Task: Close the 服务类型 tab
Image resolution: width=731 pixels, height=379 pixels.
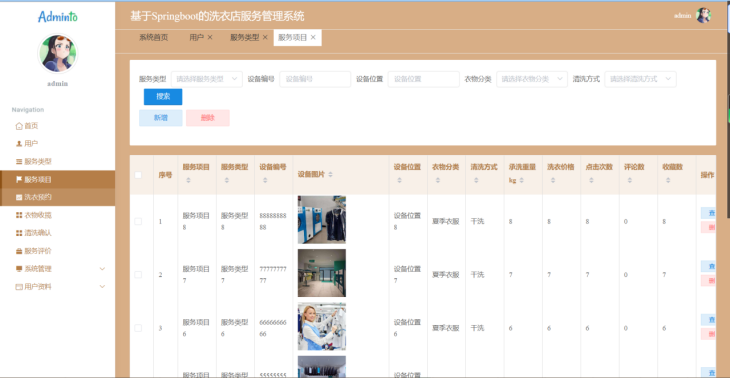Action: [x=265, y=37]
